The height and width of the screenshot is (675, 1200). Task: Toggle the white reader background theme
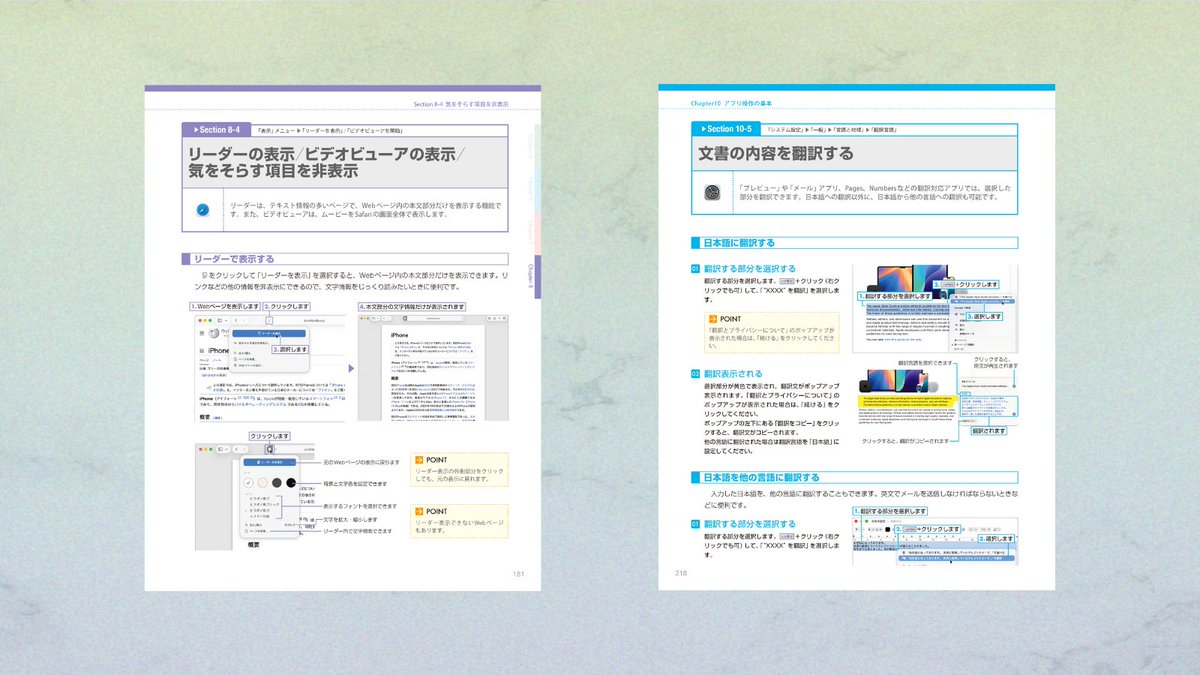248,483
